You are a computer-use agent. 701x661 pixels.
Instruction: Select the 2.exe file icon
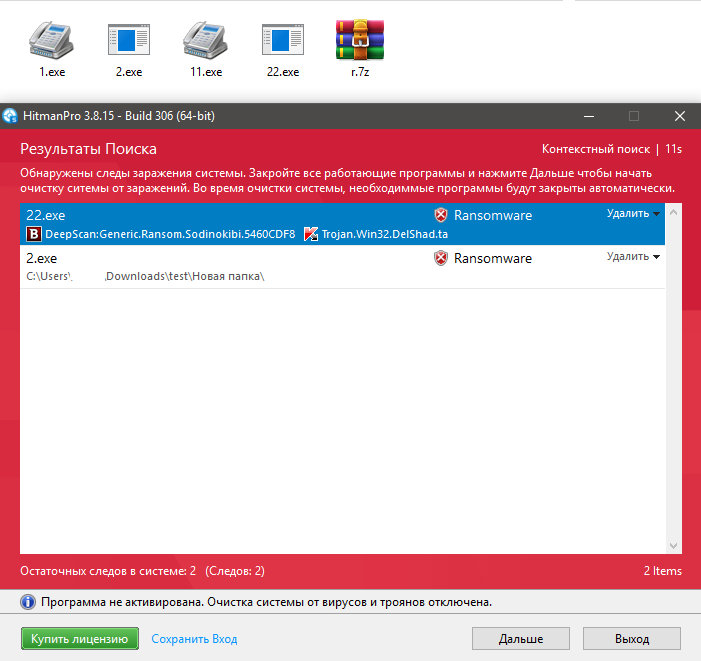point(129,40)
